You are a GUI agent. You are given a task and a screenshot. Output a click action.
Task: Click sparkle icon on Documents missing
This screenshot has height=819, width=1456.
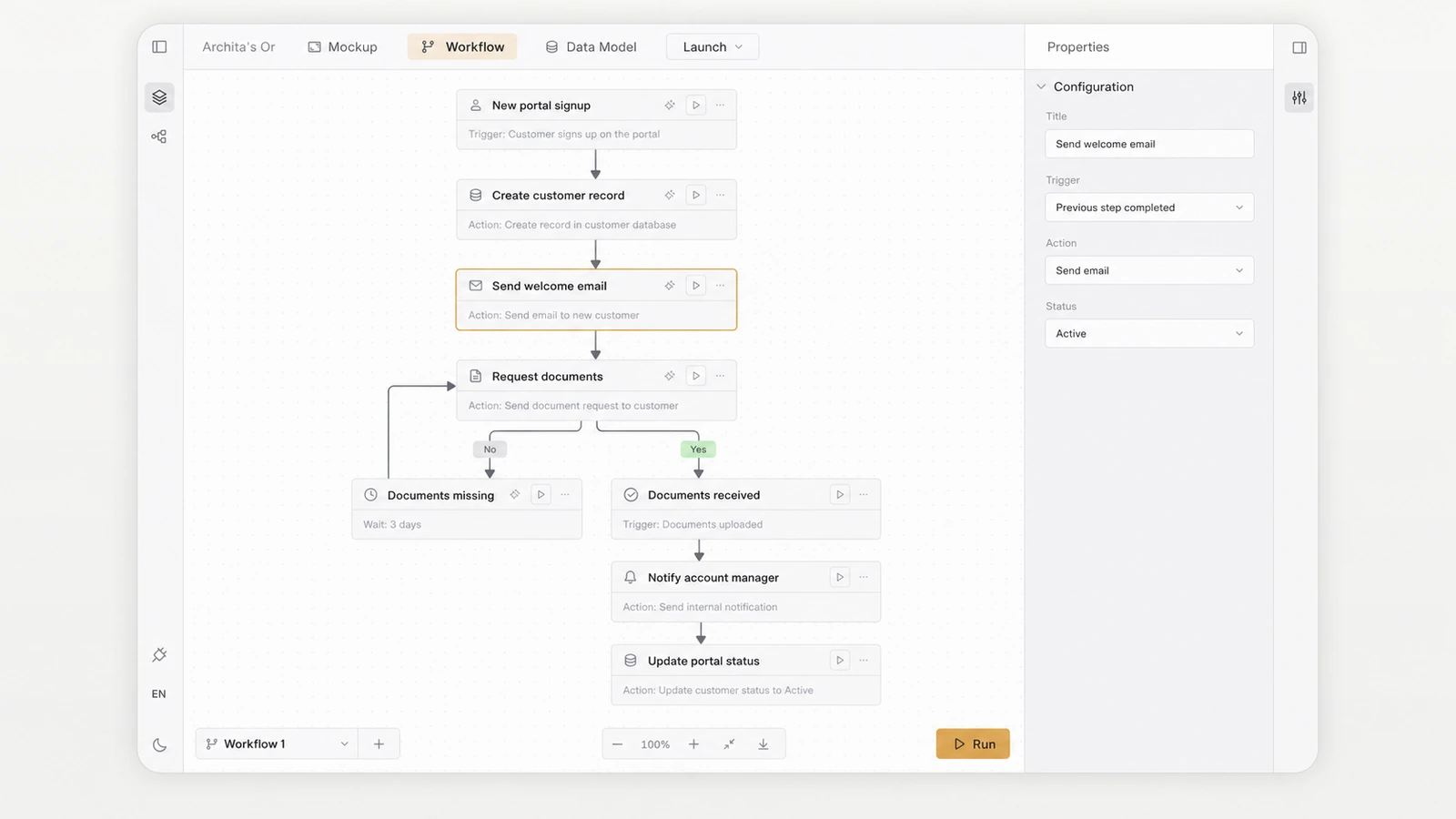[x=515, y=495]
